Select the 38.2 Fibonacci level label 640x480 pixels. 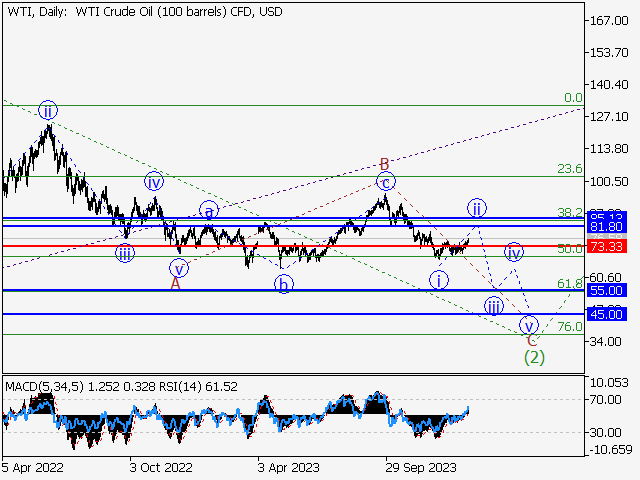click(x=570, y=212)
